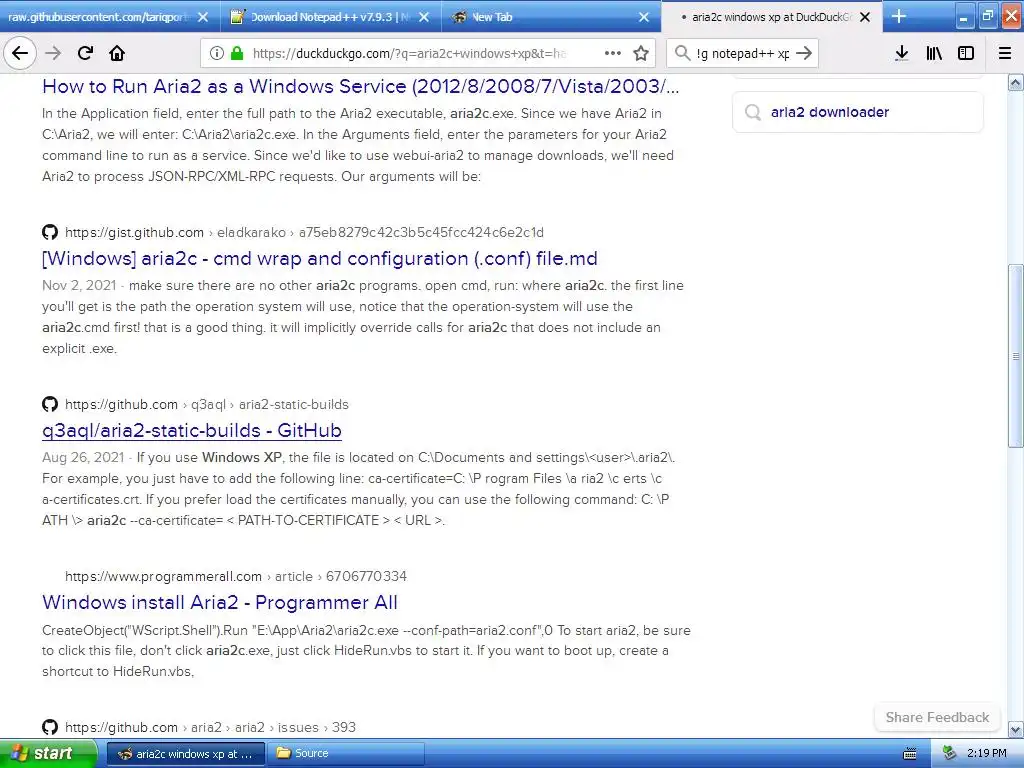The width and height of the screenshot is (1024, 768).
Task: Open the Windows Start menu
Action: point(48,753)
